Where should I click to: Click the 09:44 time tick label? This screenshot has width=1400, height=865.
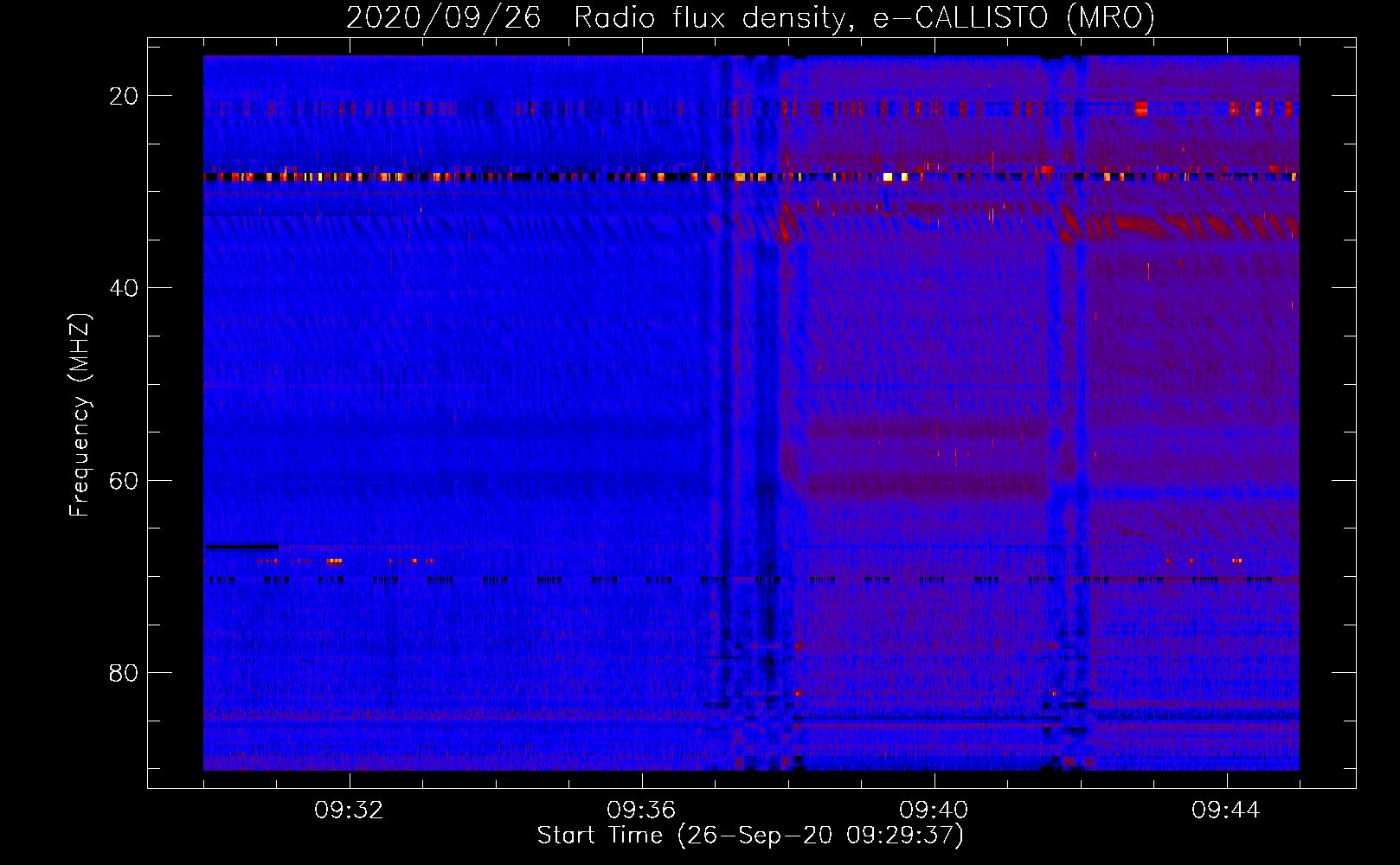click(x=1226, y=811)
